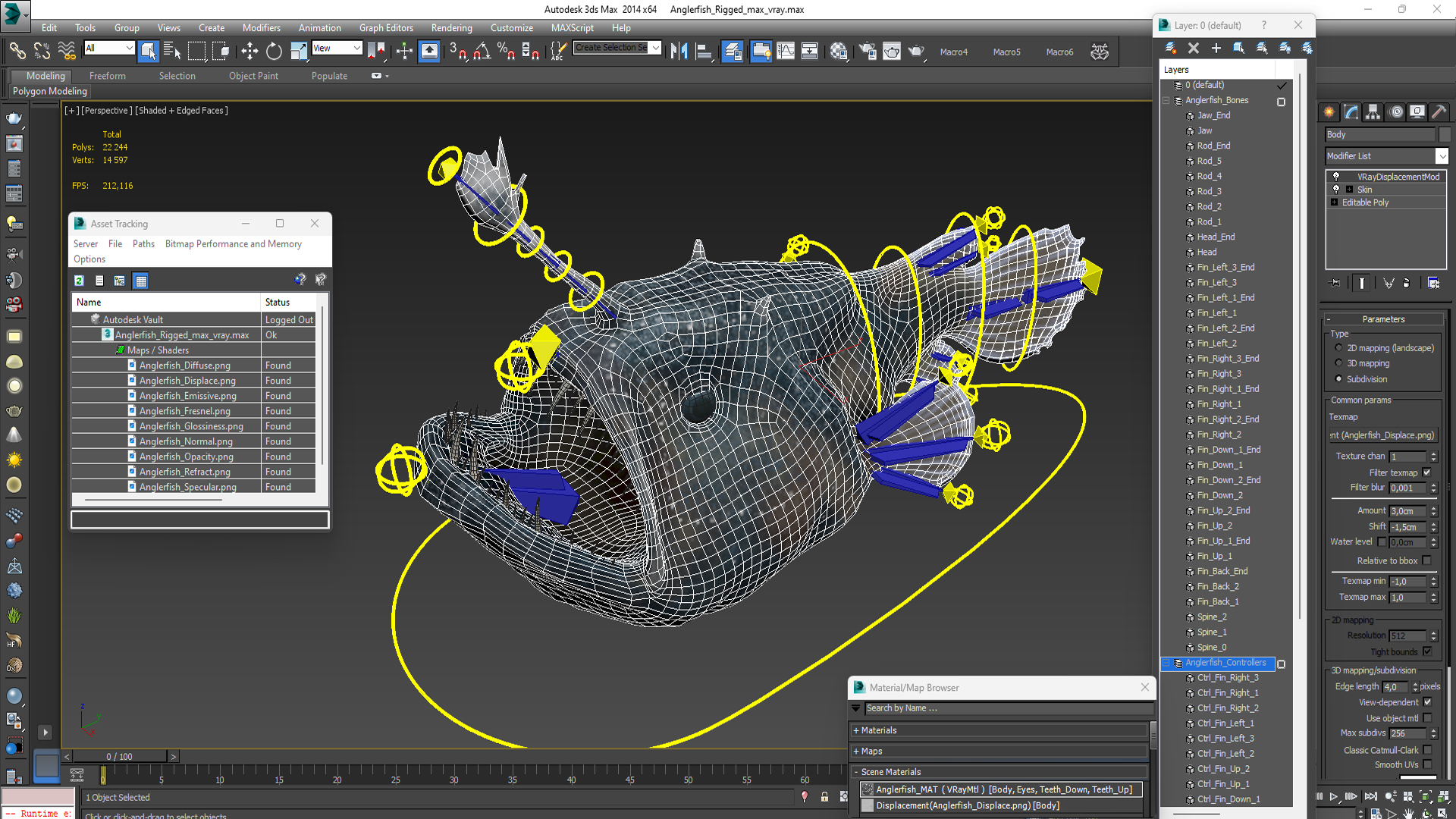This screenshot has width=1456, height=819.
Task: Expand the Editable Poly entry
Action: (x=1334, y=202)
